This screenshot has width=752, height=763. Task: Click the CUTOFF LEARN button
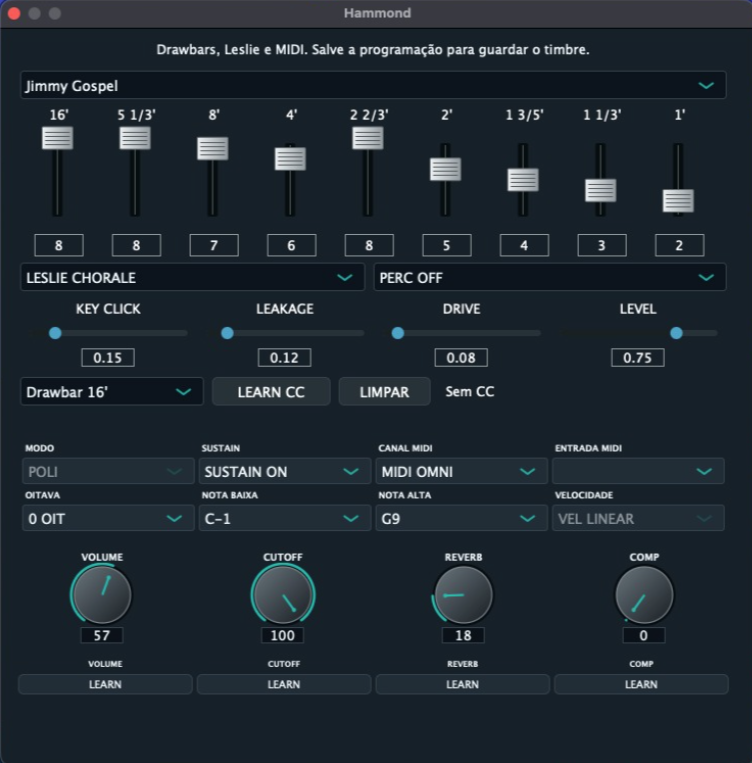(x=284, y=684)
